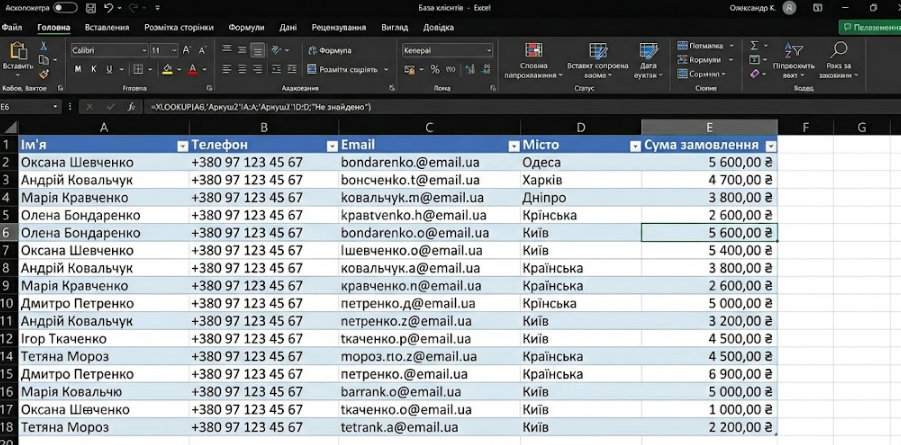Open the Find magnifying glass tool
Screen dimensions: 901x445
tap(839, 49)
